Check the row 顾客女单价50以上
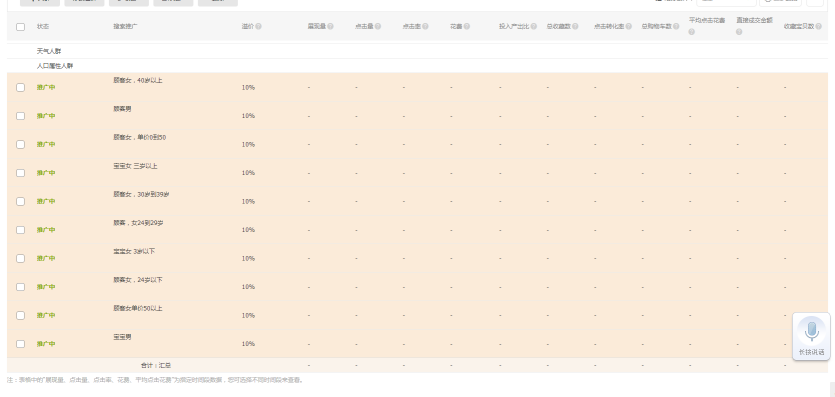Image resolution: width=835 pixels, height=397 pixels. tap(20, 316)
